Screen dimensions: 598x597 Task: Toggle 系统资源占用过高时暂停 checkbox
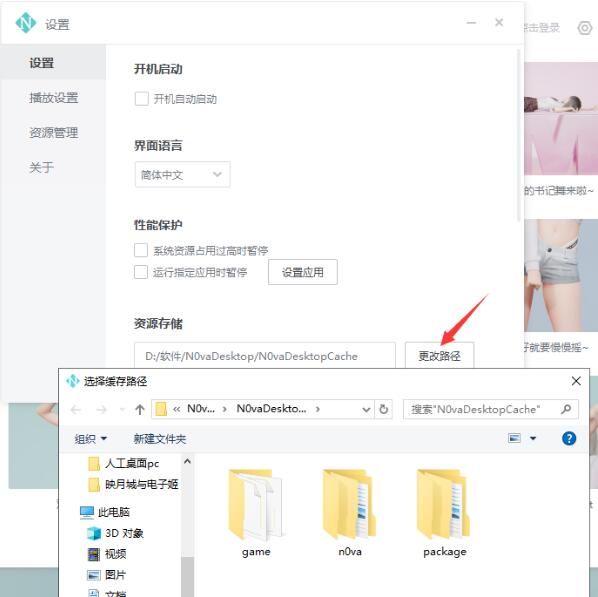click(x=141, y=250)
